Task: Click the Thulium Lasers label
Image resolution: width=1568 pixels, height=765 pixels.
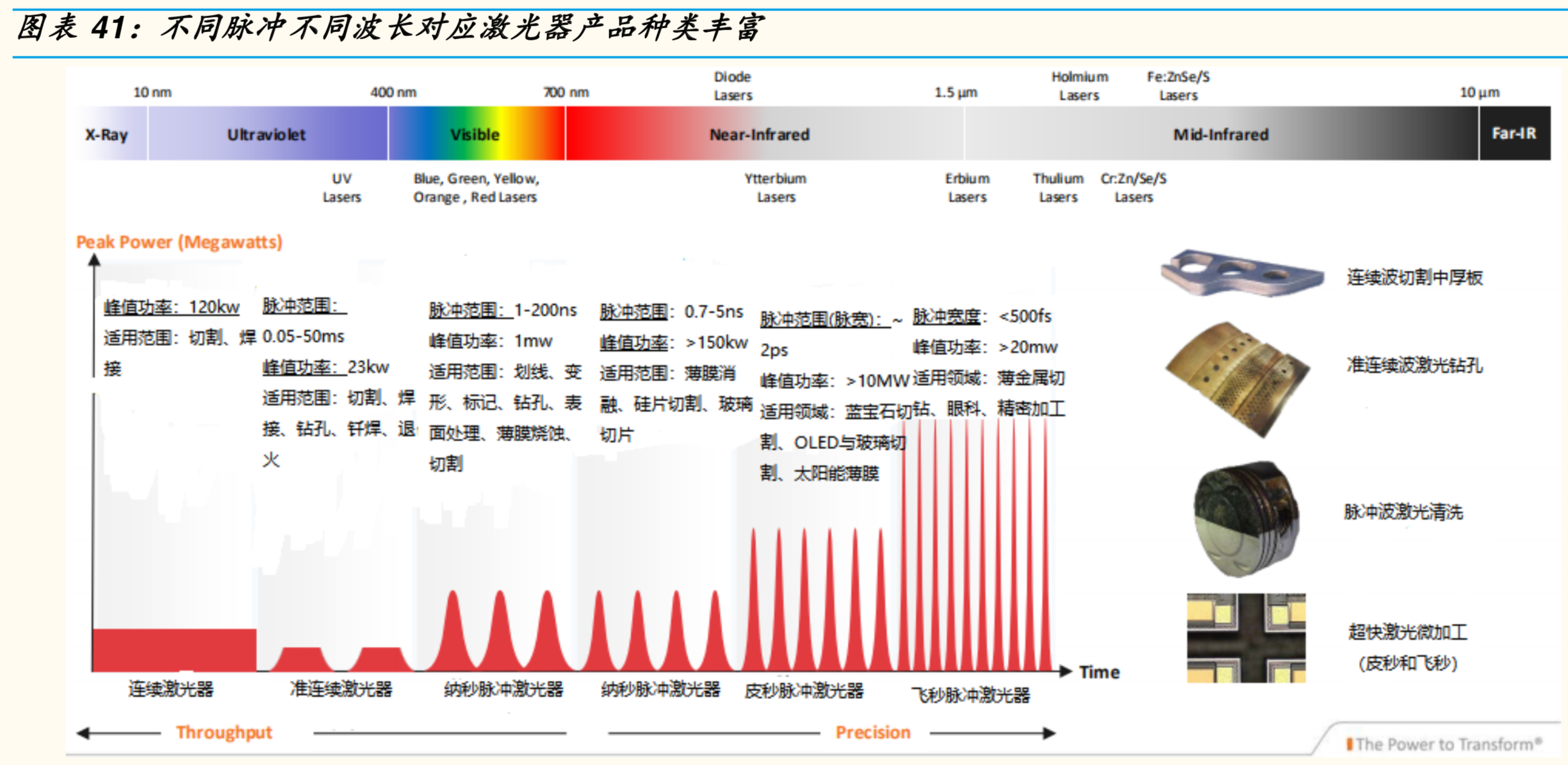Action: (1058, 188)
